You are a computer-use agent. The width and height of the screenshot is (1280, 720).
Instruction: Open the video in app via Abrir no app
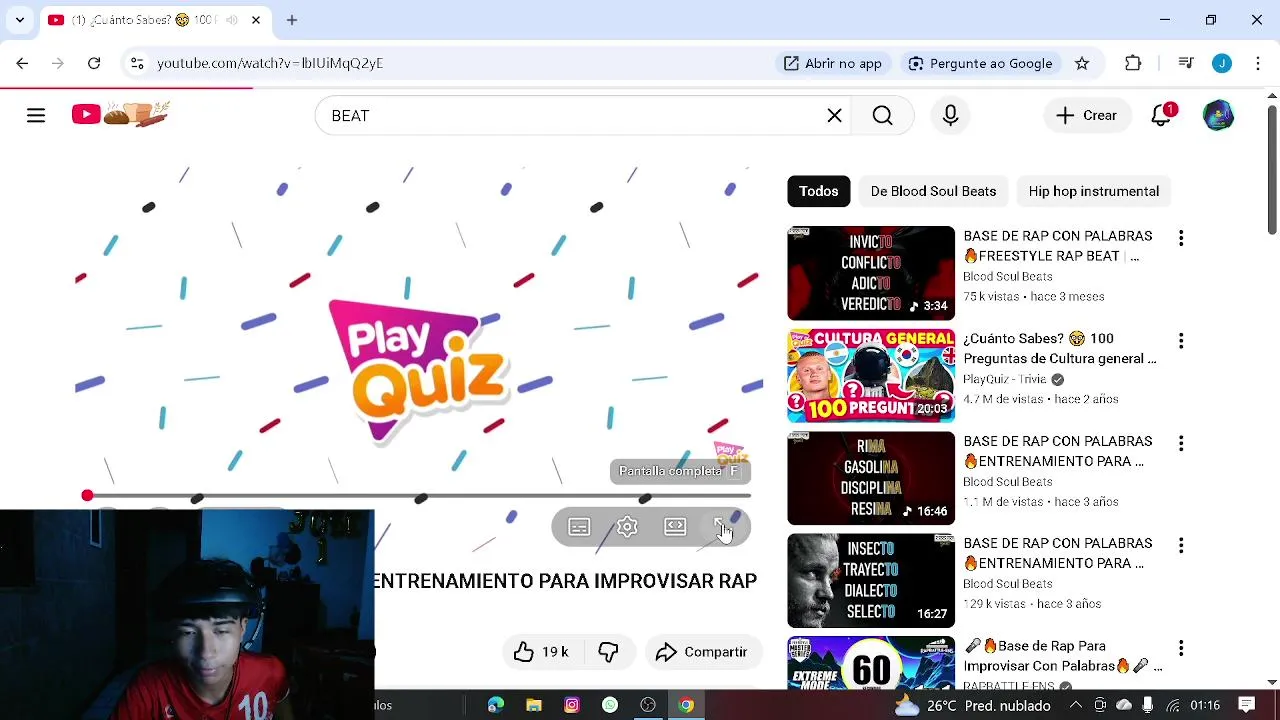833,63
